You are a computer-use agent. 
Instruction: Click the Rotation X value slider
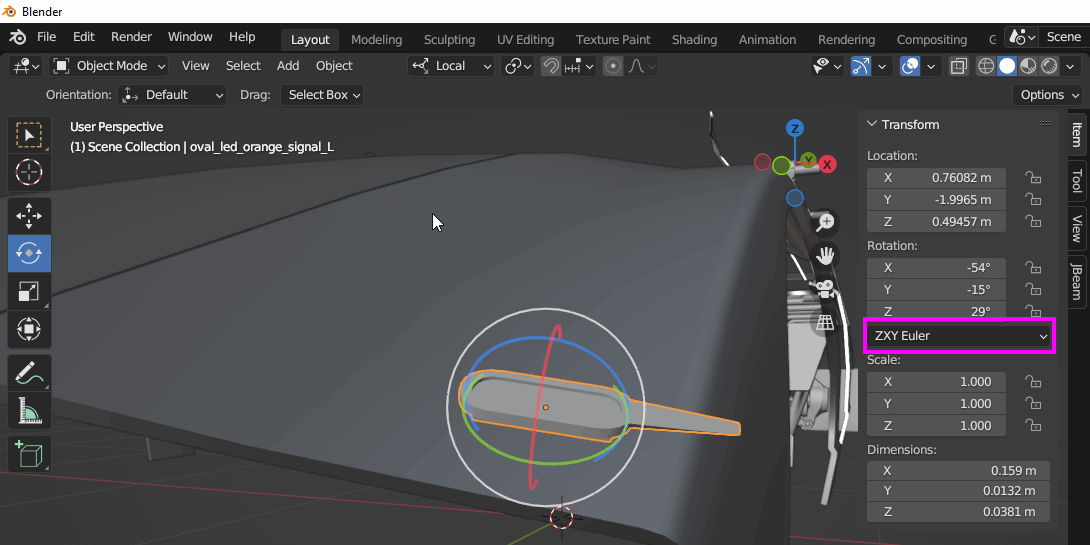tap(936, 268)
